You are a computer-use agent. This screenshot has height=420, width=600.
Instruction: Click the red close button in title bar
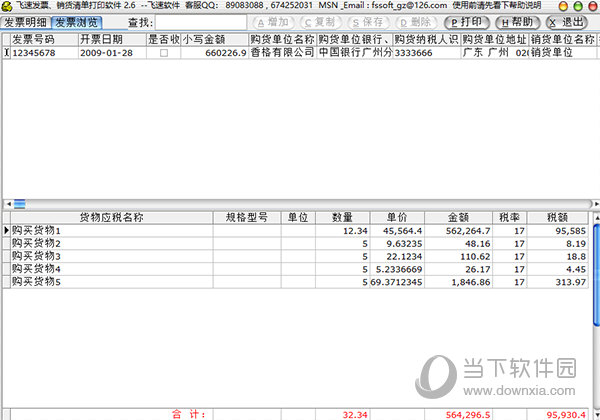[592, 6]
